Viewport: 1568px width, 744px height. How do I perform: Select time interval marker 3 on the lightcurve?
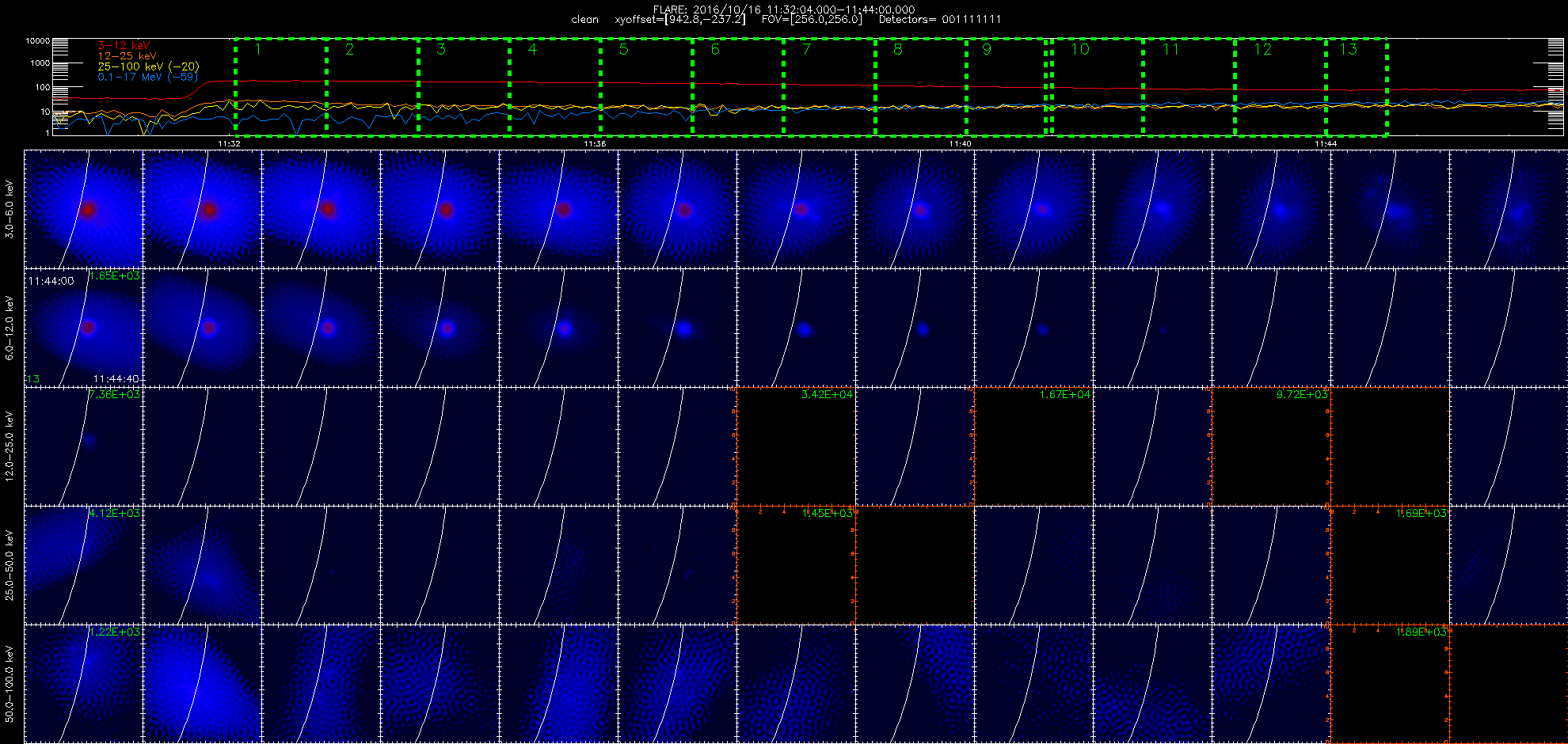(x=441, y=49)
